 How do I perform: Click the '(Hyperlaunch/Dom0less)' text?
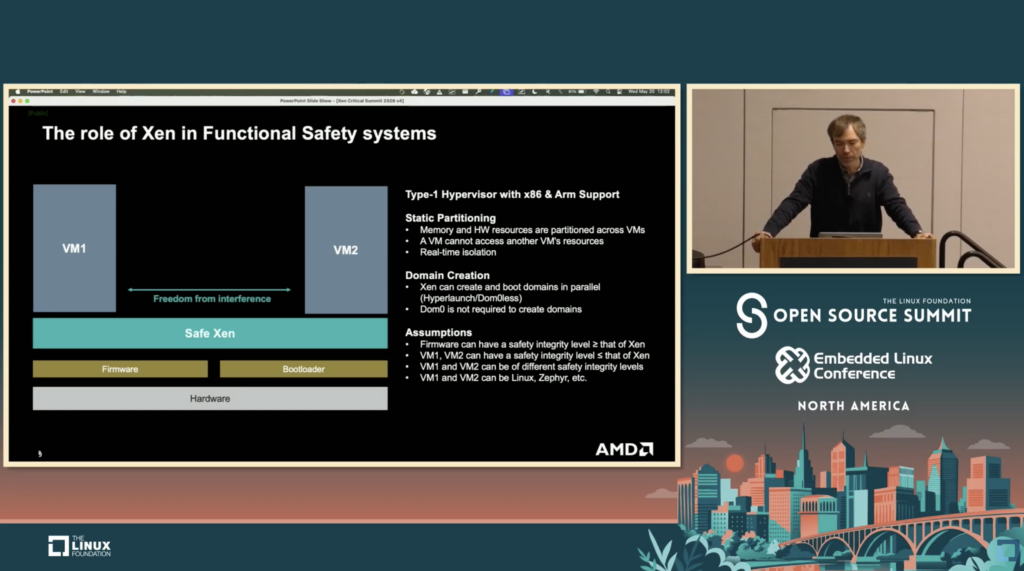point(471,298)
